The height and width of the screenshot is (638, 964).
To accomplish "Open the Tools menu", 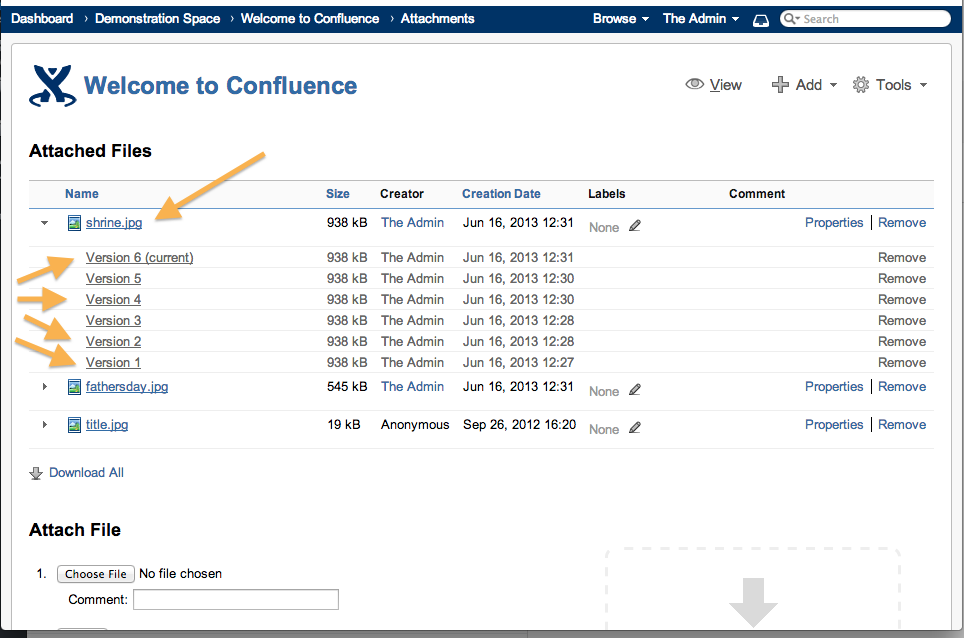I will (890, 85).
